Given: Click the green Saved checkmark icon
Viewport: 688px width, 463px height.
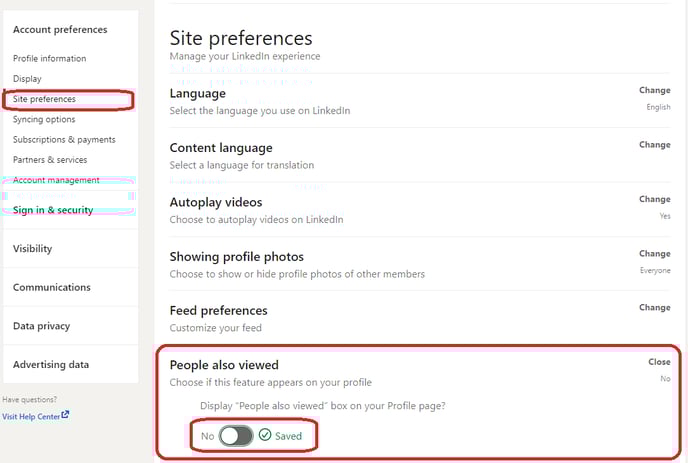Looking at the screenshot, I should [x=265, y=435].
